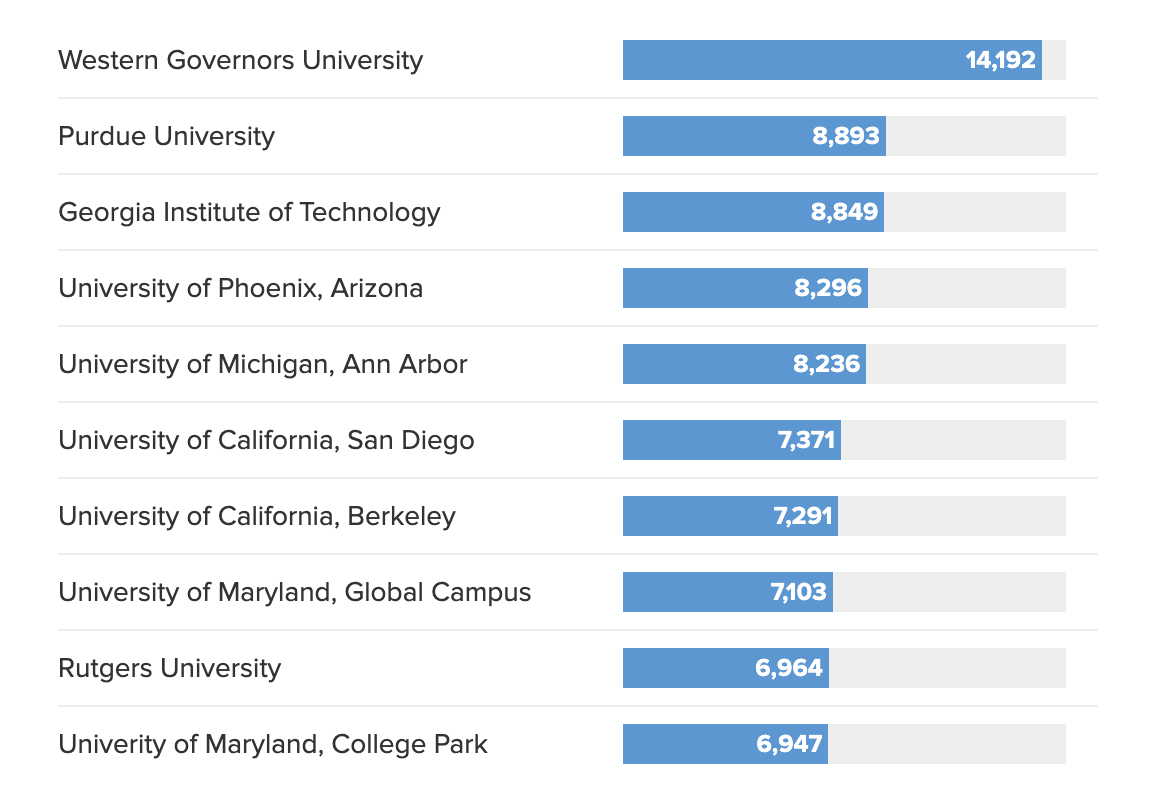Select the bar labeled 6,947

(x=725, y=744)
